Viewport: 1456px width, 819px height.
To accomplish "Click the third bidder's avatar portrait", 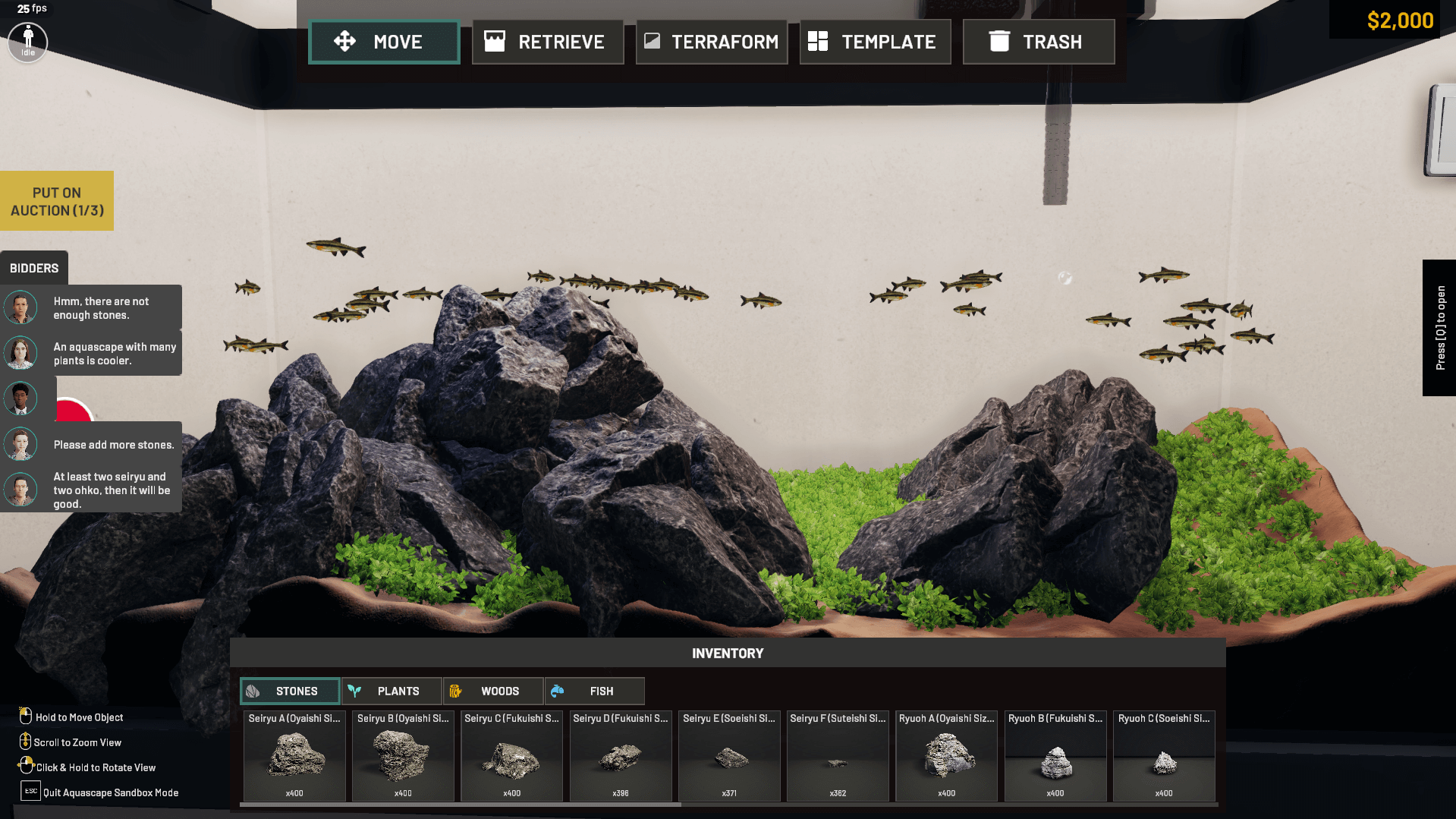I will [x=20, y=398].
